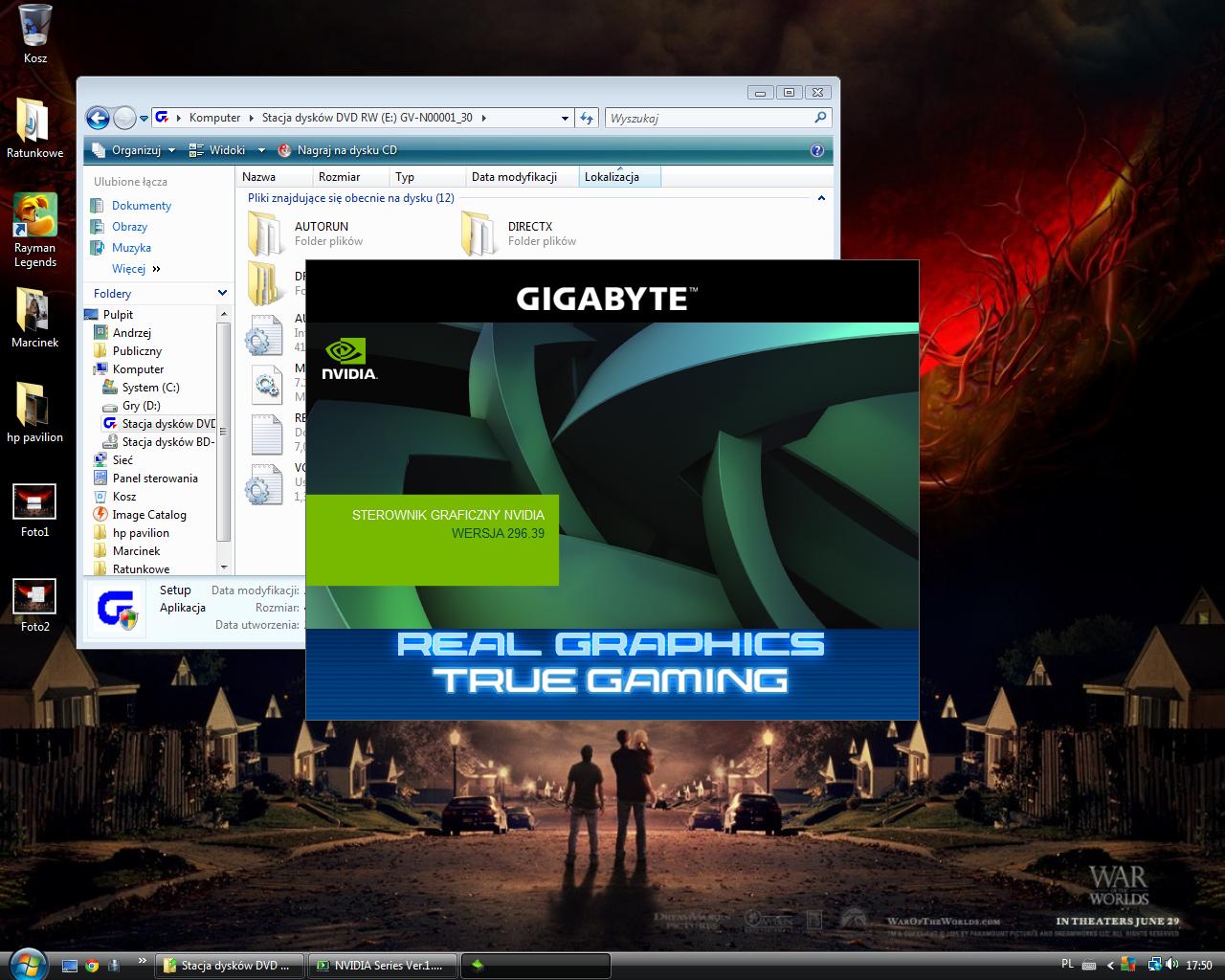The width and height of the screenshot is (1225, 980).
Task: Open recent pages dropdown next to navigation arrows
Action: (144, 119)
